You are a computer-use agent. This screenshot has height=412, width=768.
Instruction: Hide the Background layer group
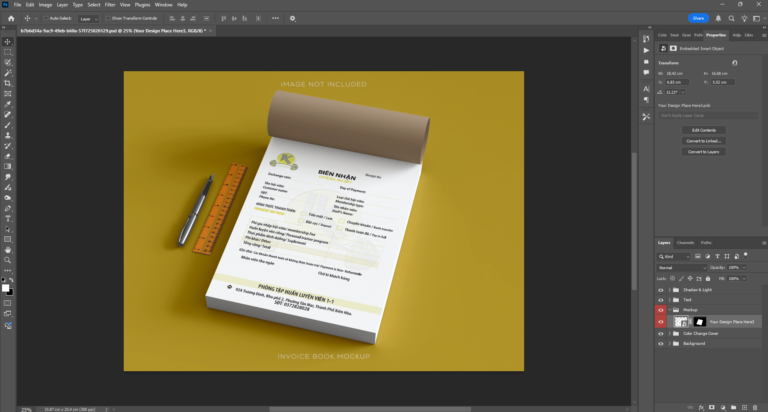660,343
